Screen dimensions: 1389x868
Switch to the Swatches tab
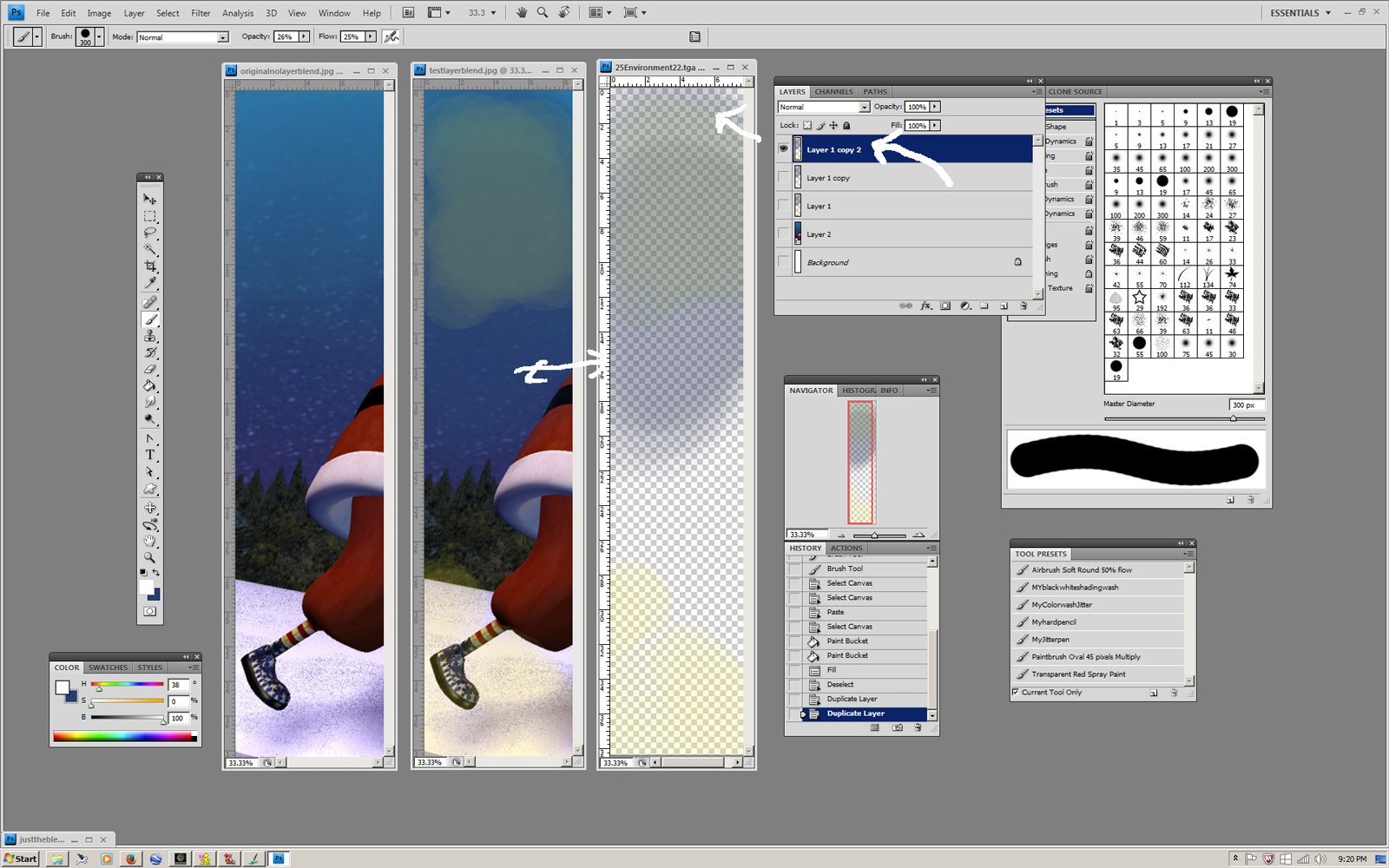(x=108, y=667)
